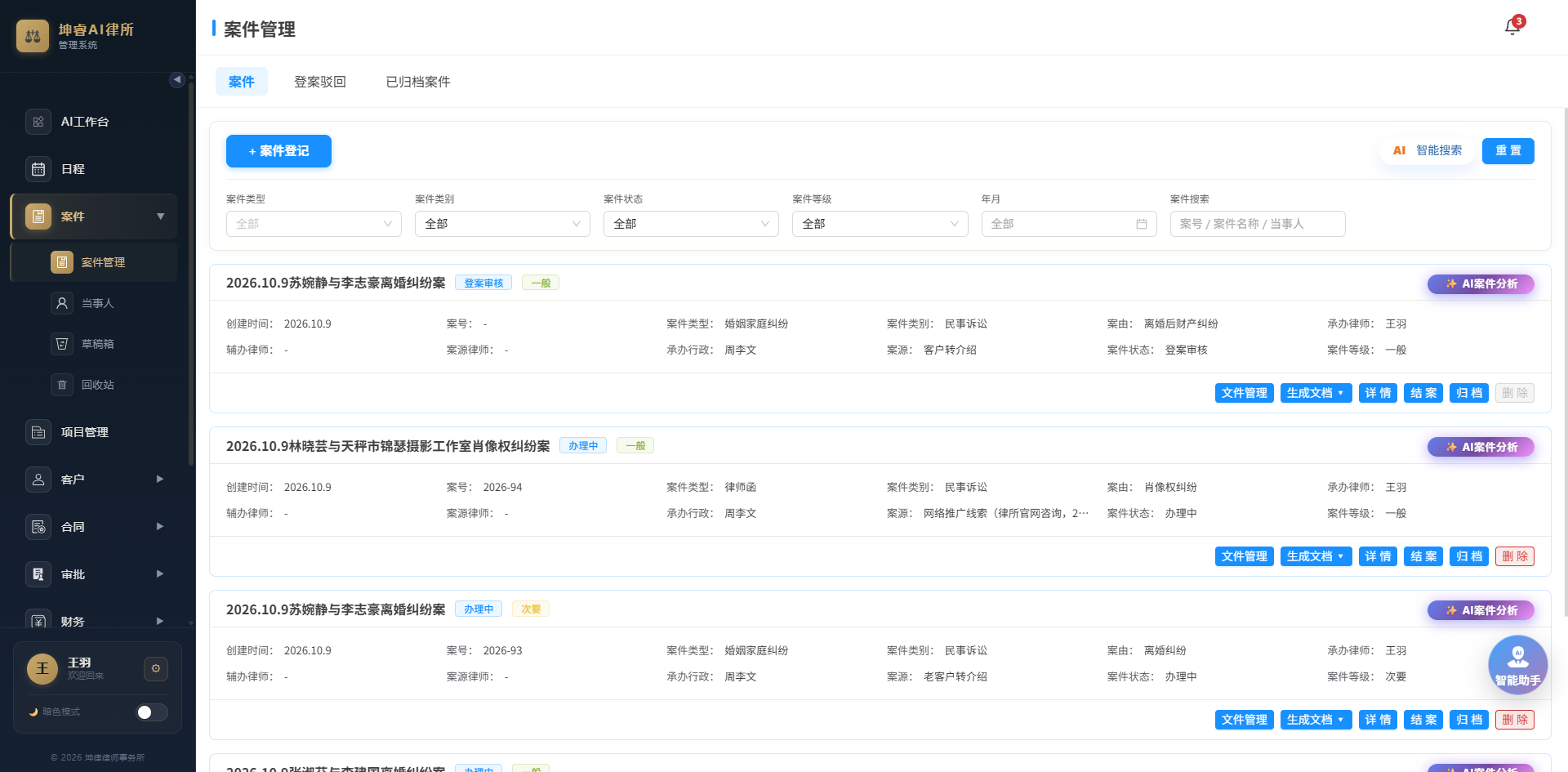The height and width of the screenshot is (772, 1568).
Task: Open the 案件状态 dropdown
Action: (691, 224)
